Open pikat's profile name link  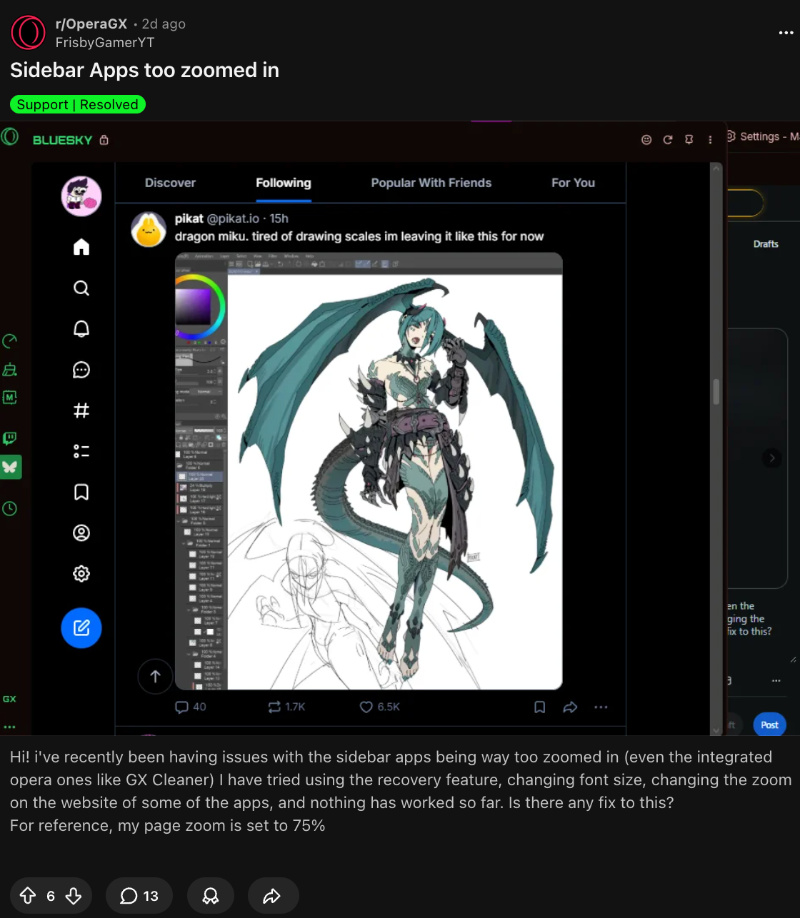click(189, 218)
